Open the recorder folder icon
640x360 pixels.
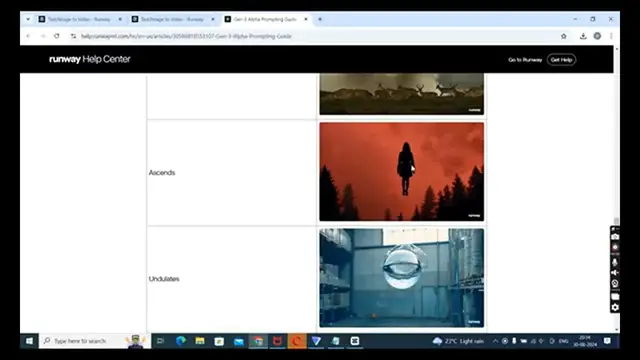[x=615, y=297]
